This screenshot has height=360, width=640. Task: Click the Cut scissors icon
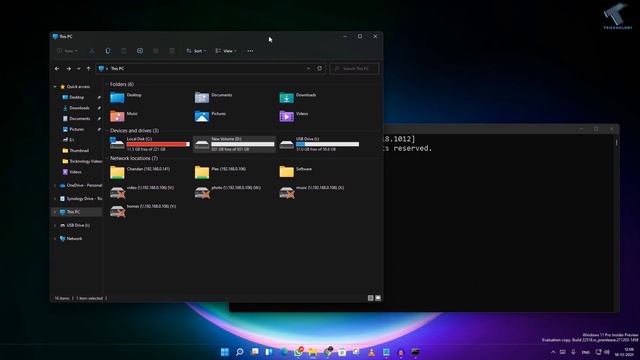pyautogui.click(x=92, y=51)
